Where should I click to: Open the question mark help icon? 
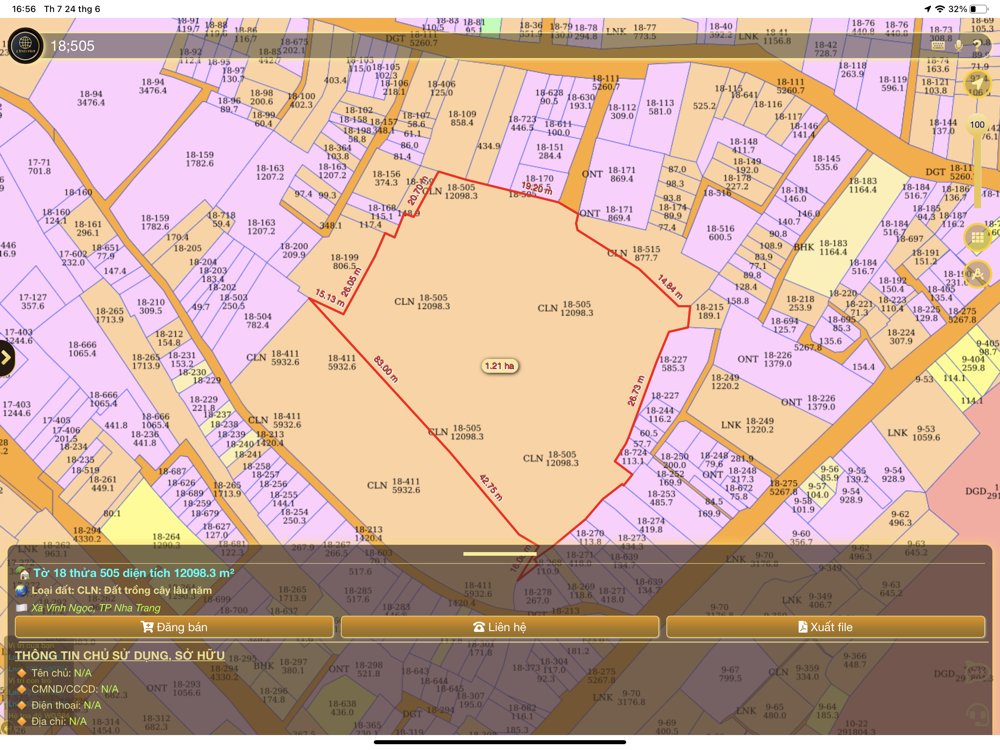[977, 45]
